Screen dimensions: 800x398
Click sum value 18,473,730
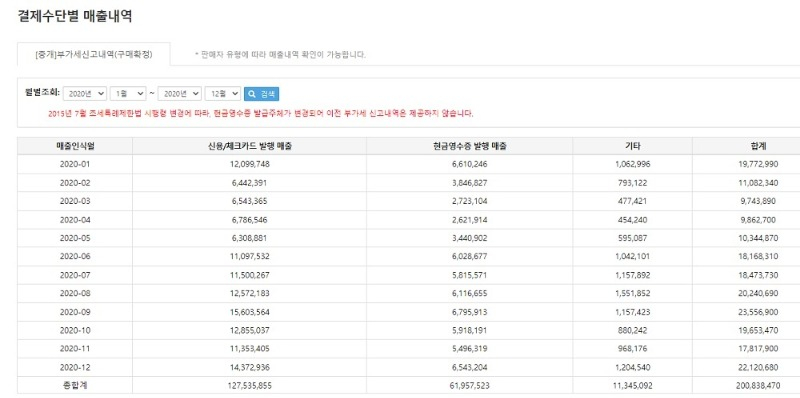coord(759,275)
